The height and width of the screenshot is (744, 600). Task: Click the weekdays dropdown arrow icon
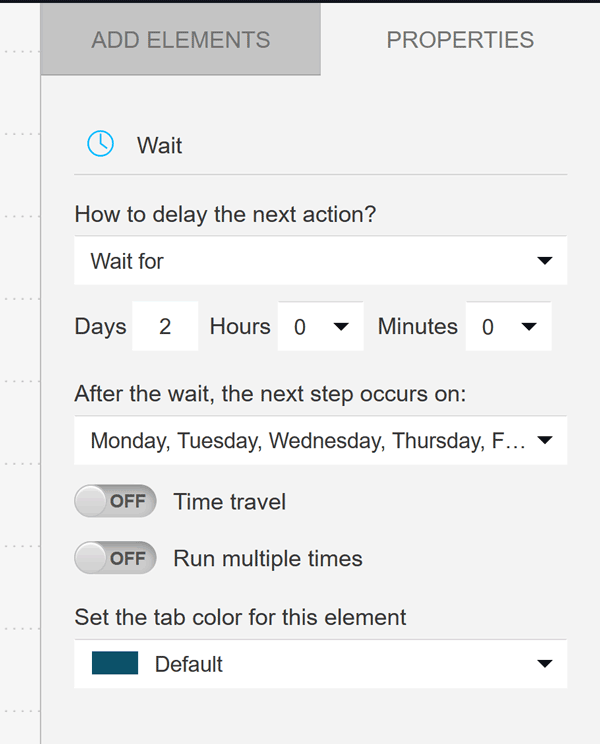click(544, 440)
